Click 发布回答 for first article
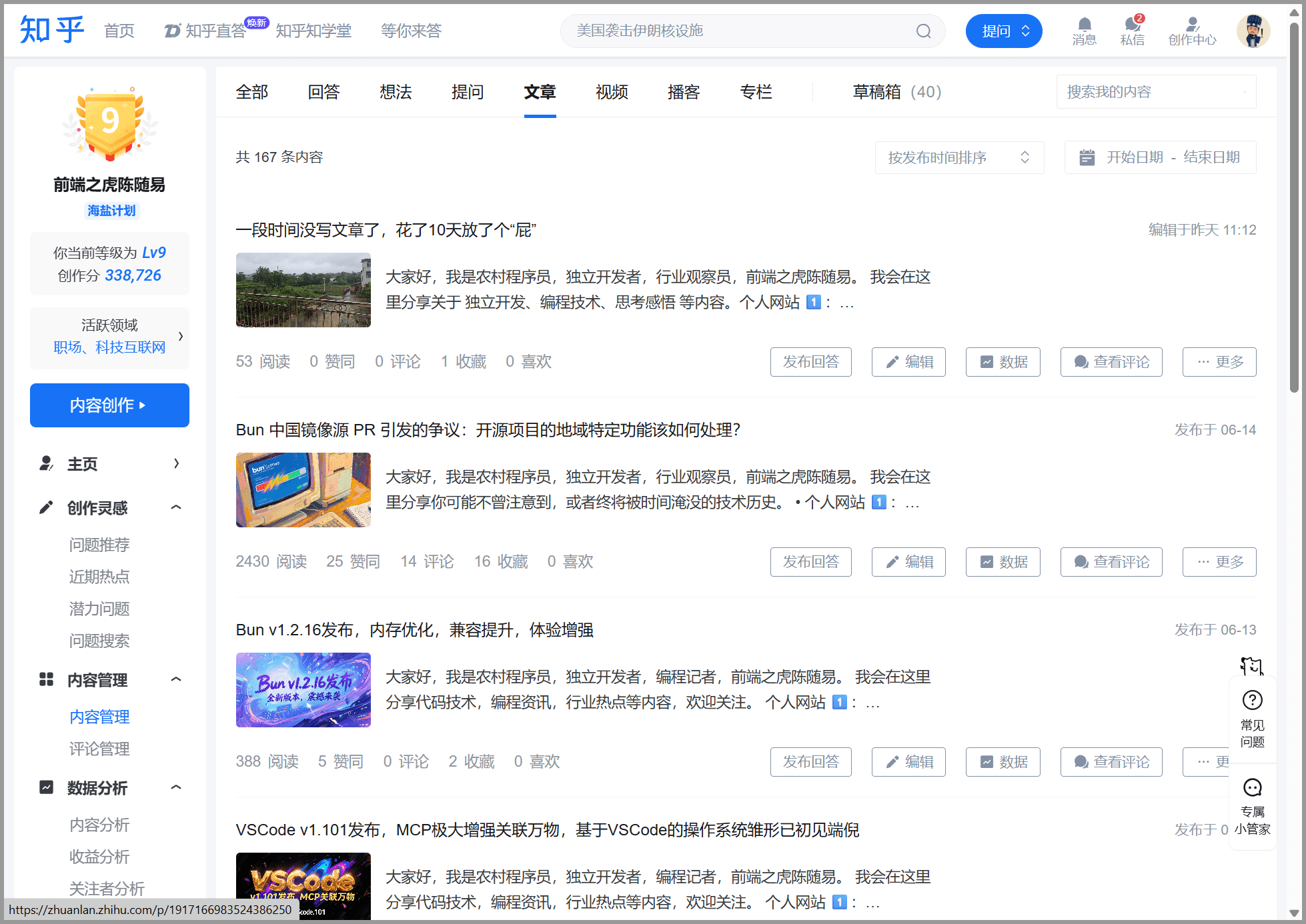 [x=811, y=362]
